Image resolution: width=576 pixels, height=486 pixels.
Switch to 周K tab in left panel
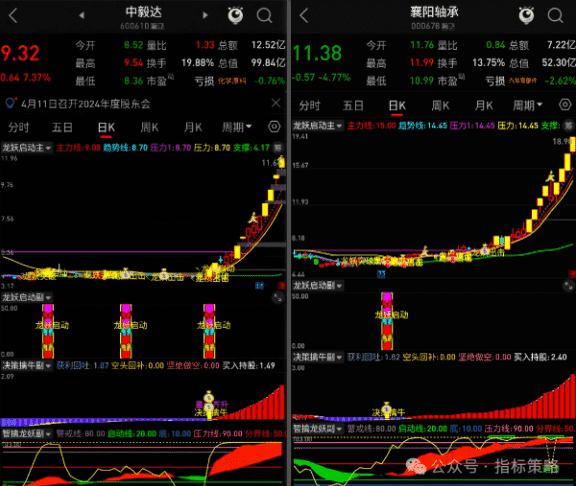tap(150, 127)
